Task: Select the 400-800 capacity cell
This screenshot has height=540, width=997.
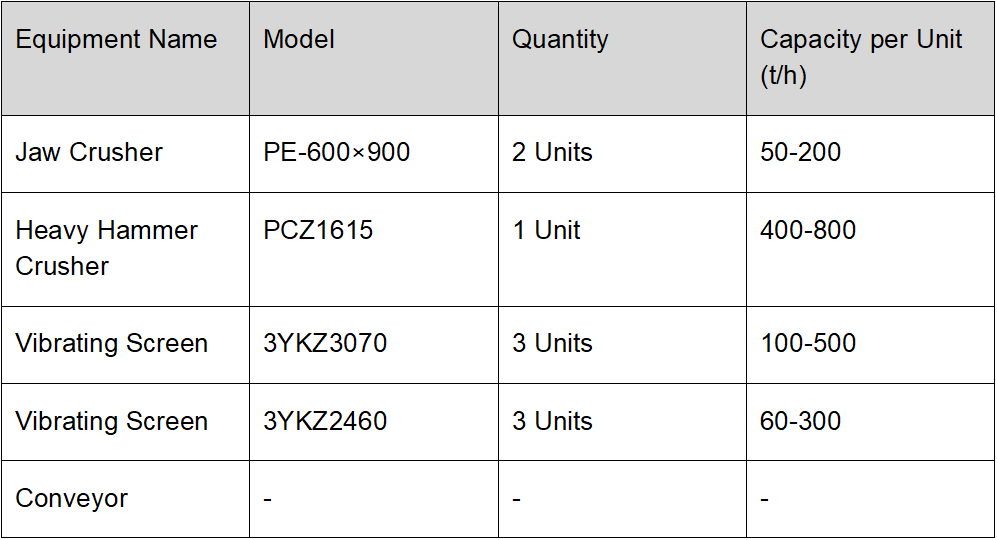Action: 870,249
